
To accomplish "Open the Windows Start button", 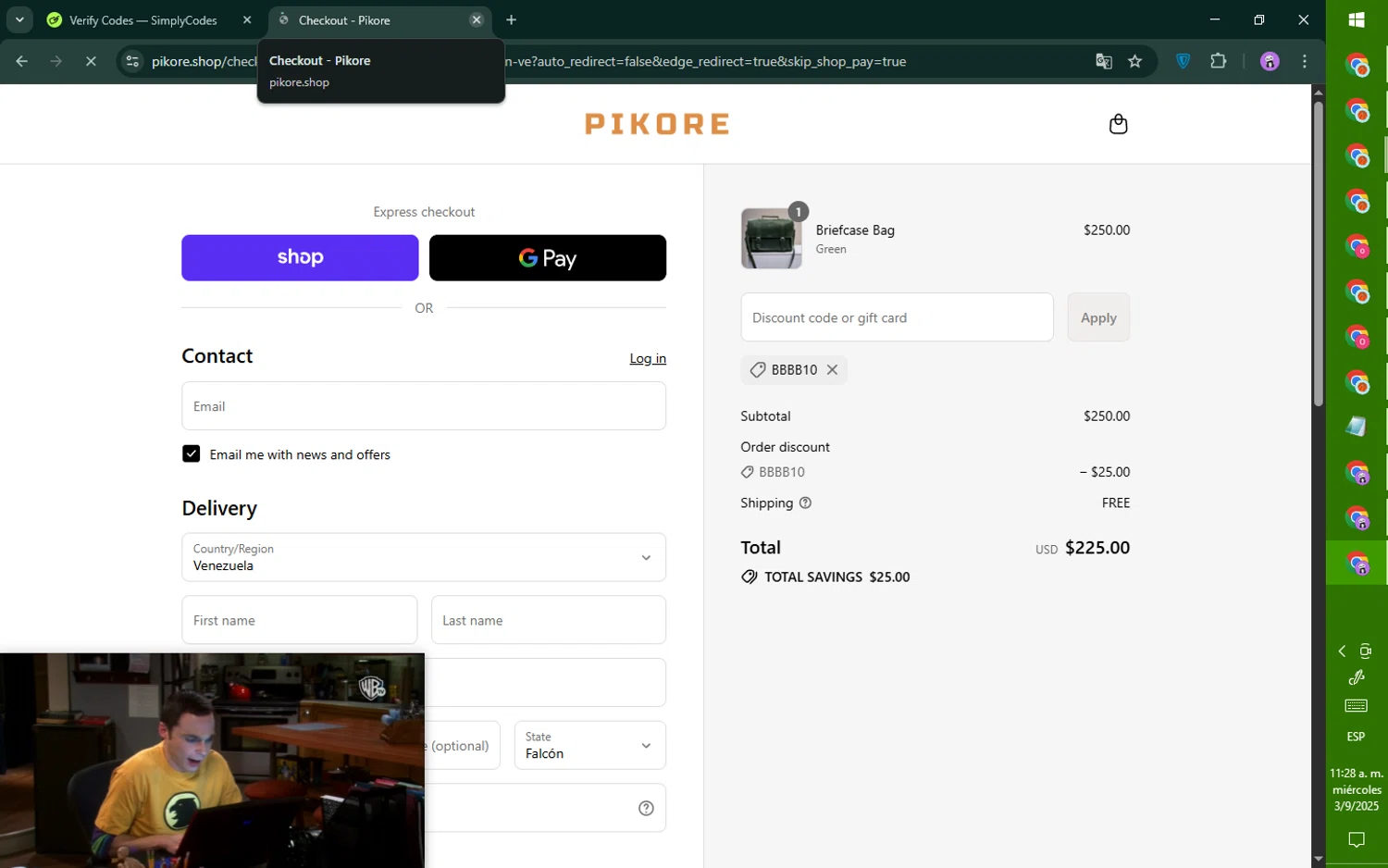I will pos(1357,20).
